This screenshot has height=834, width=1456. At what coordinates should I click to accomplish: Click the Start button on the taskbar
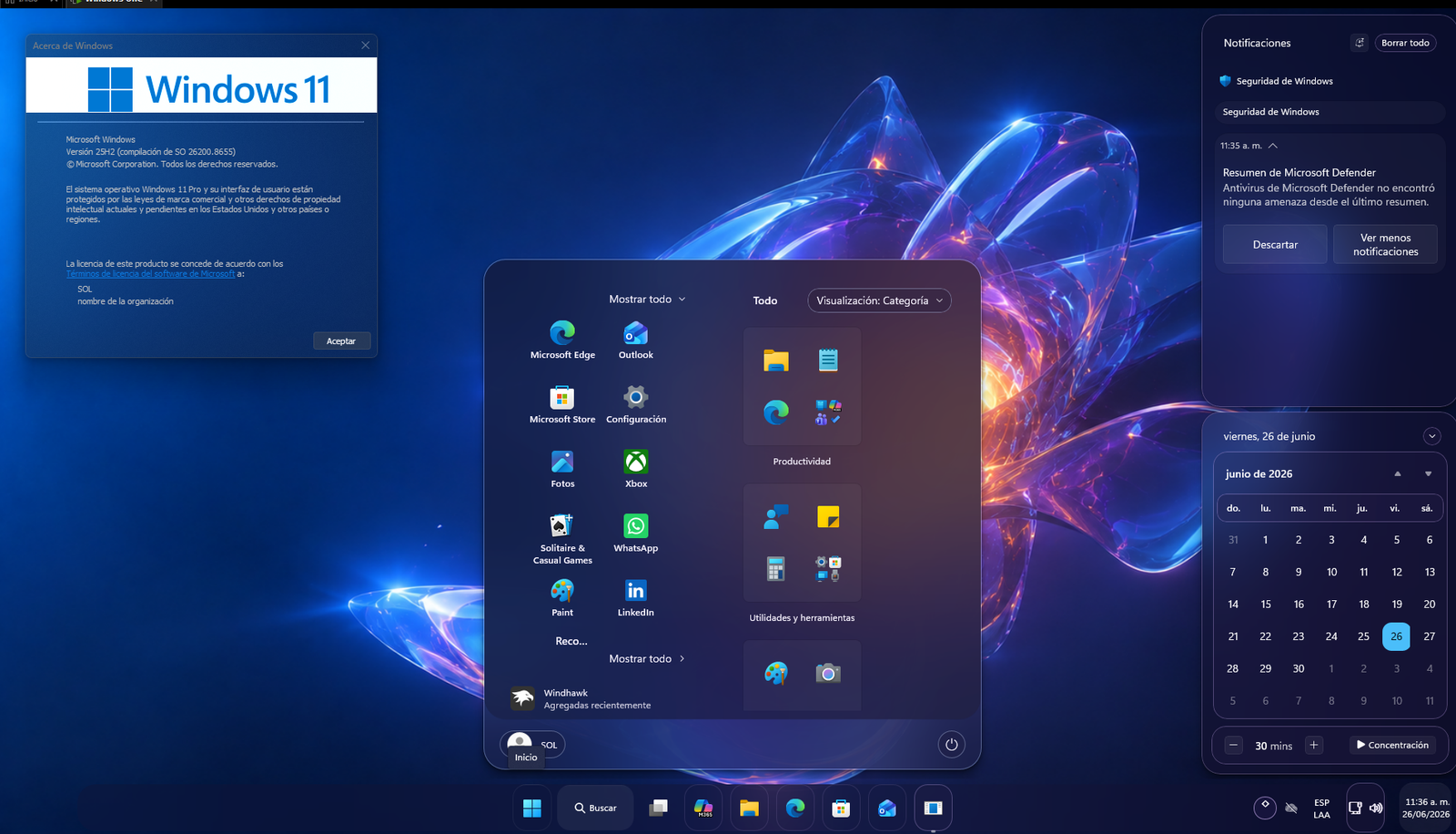click(x=532, y=808)
